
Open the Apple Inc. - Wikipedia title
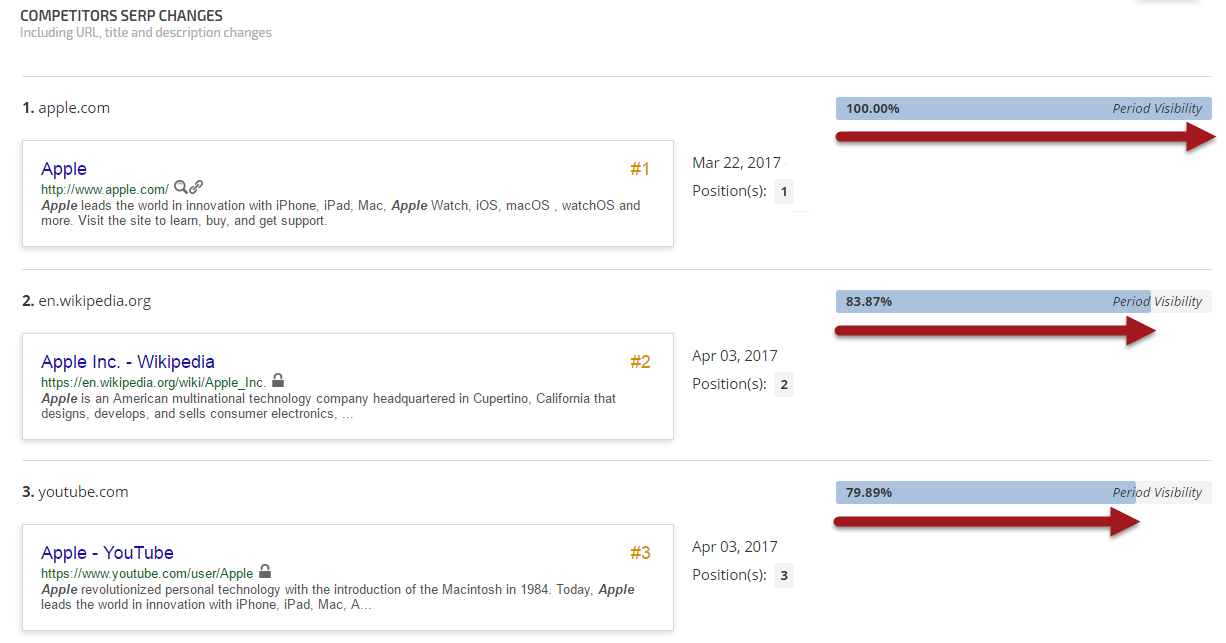[128, 362]
